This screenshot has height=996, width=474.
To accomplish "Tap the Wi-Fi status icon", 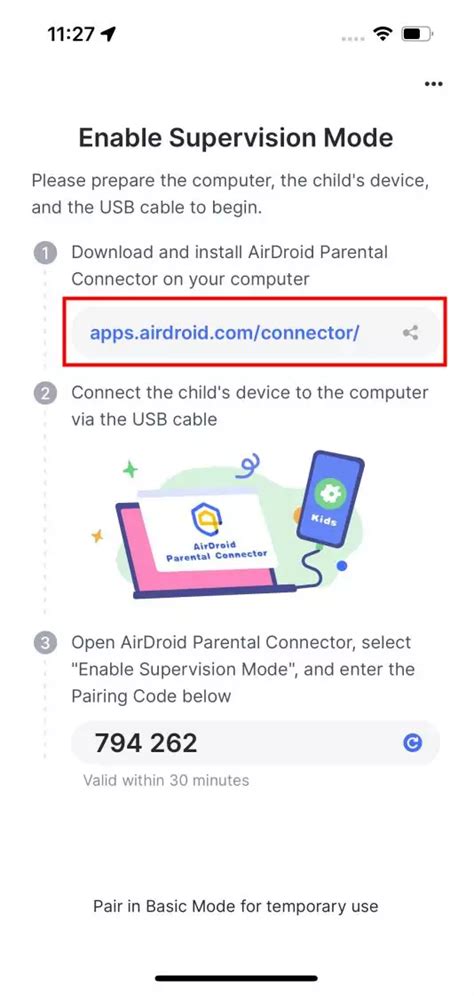I will [x=383, y=35].
